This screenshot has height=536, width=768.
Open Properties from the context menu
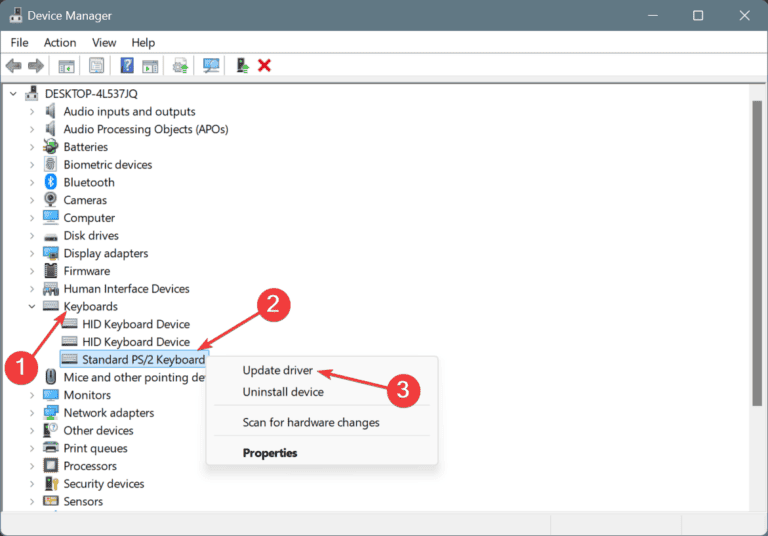click(270, 453)
